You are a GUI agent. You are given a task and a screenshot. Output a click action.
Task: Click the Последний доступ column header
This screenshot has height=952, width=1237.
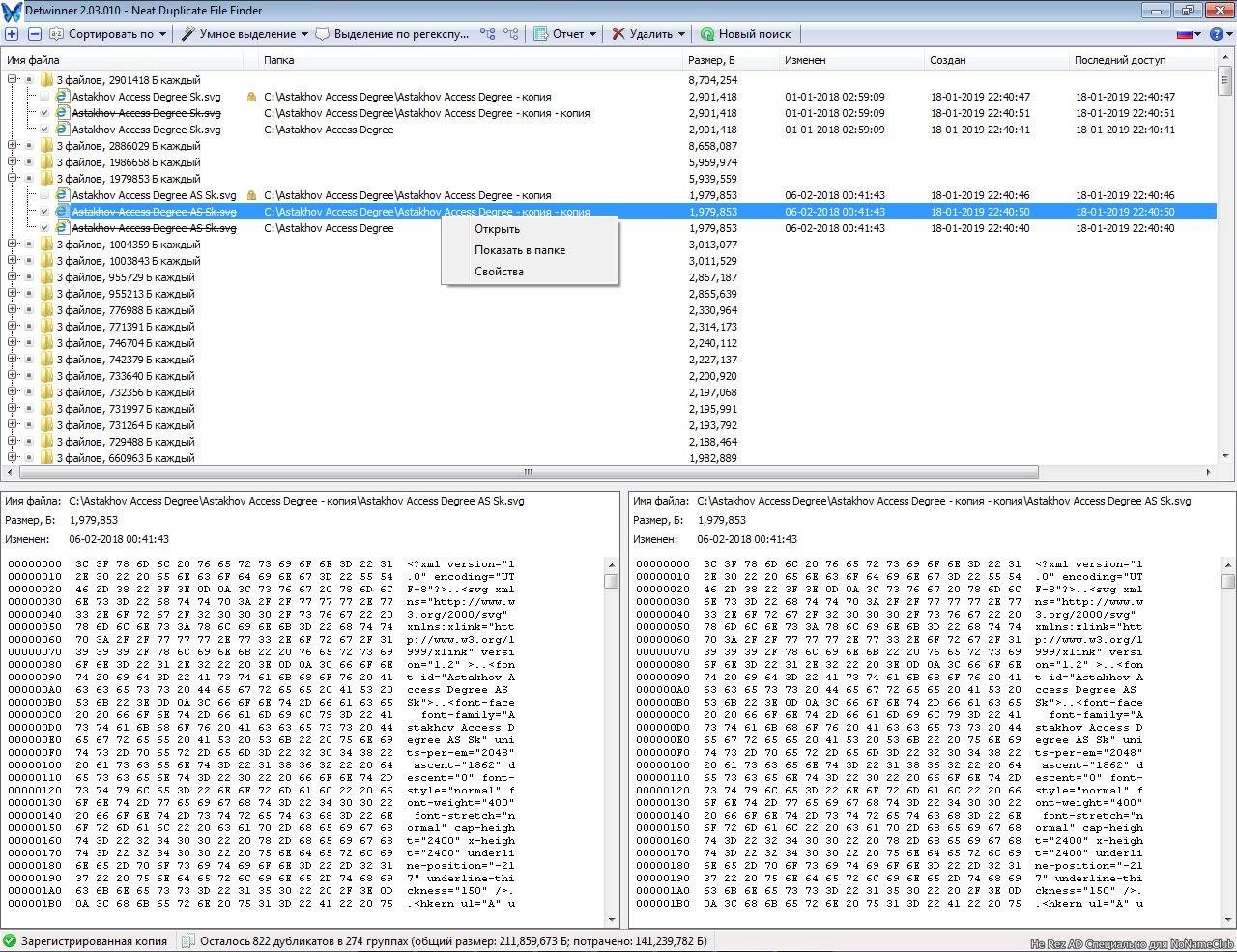click(1142, 60)
